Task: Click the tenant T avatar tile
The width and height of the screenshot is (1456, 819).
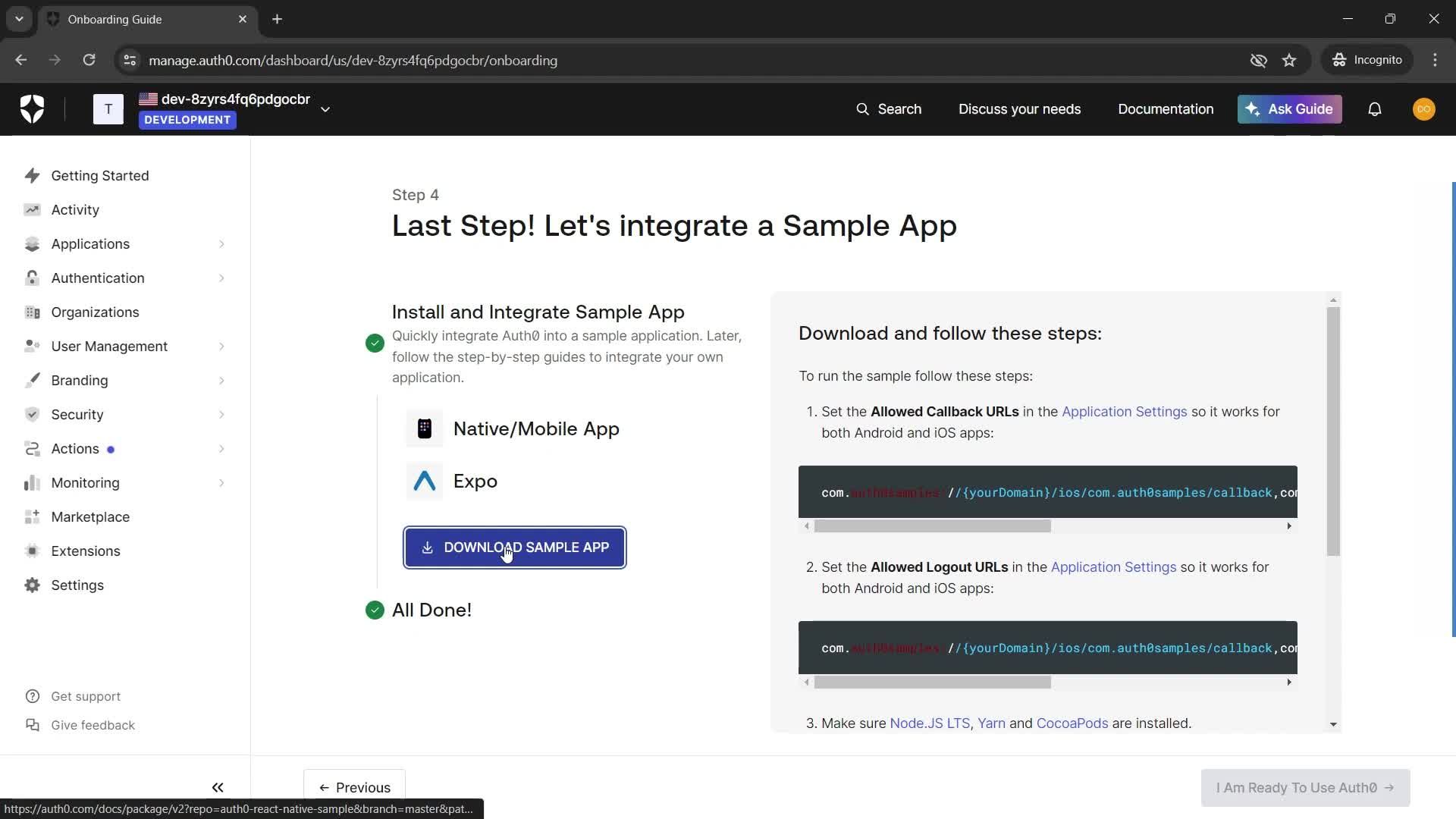Action: pos(108,109)
